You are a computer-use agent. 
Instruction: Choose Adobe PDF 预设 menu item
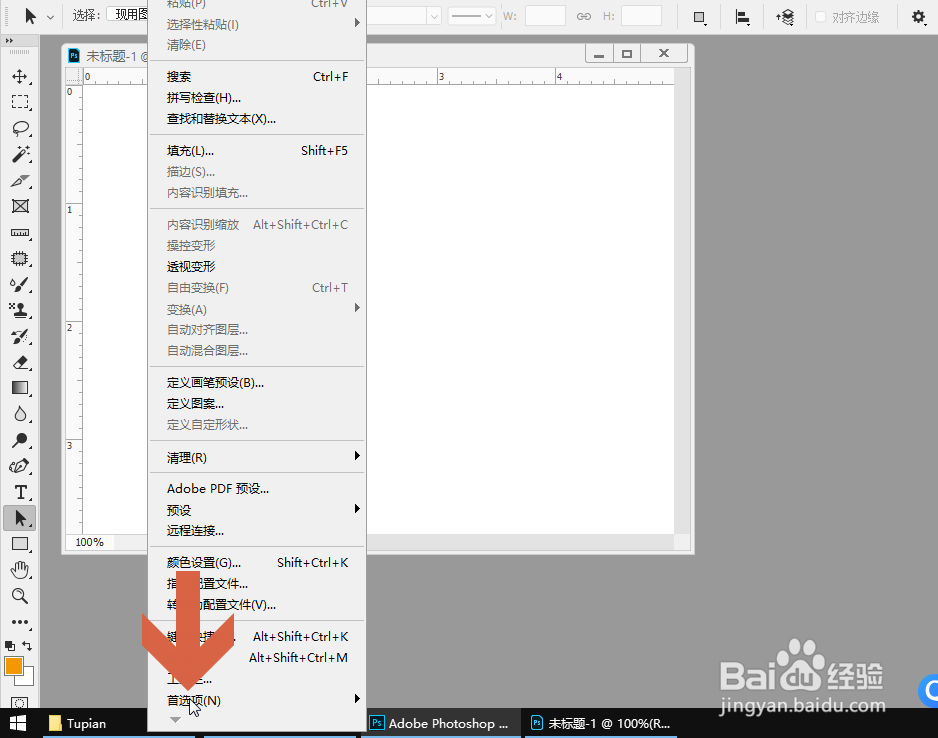coord(257,489)
